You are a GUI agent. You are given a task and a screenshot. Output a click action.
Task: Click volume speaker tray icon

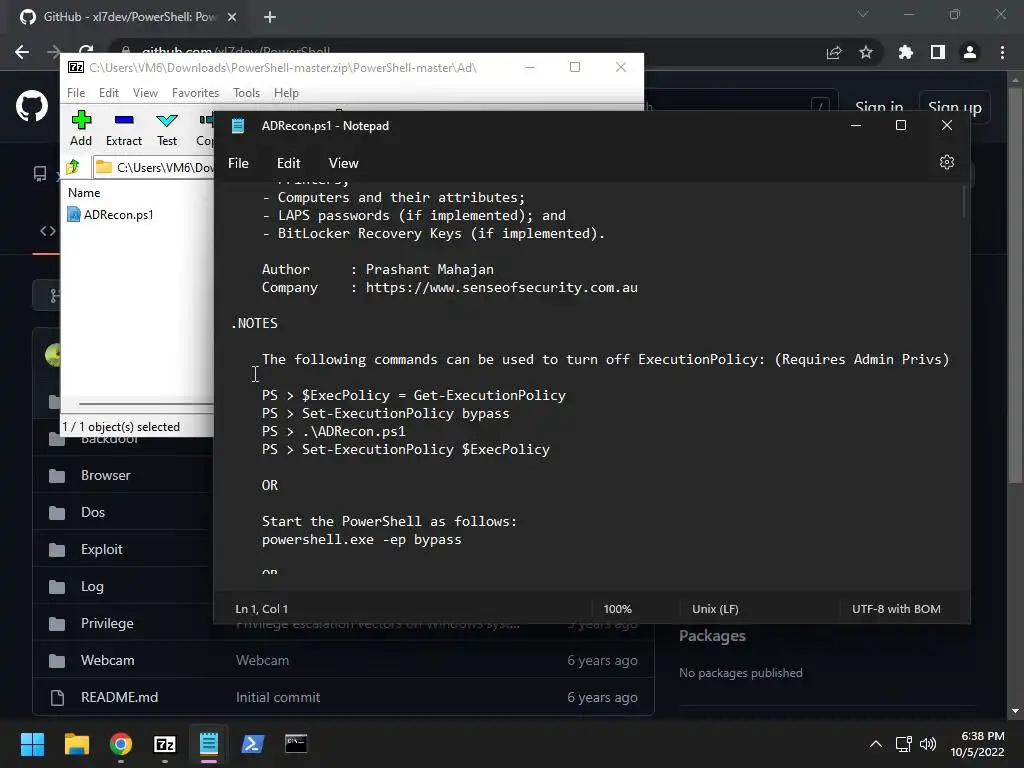click(x=928, y=744)
